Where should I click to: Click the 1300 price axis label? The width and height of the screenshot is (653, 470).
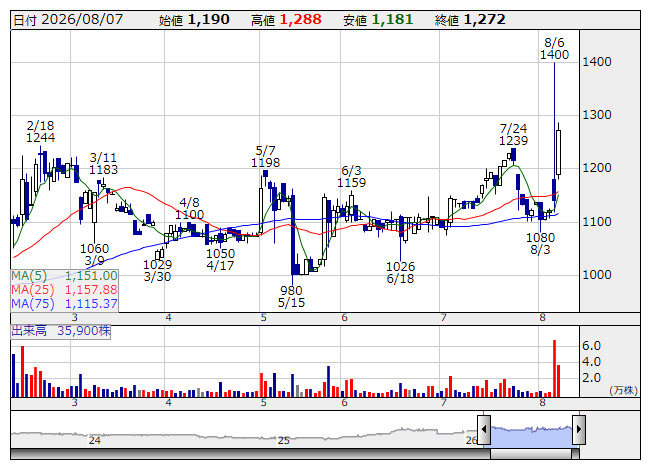[597, 115]
